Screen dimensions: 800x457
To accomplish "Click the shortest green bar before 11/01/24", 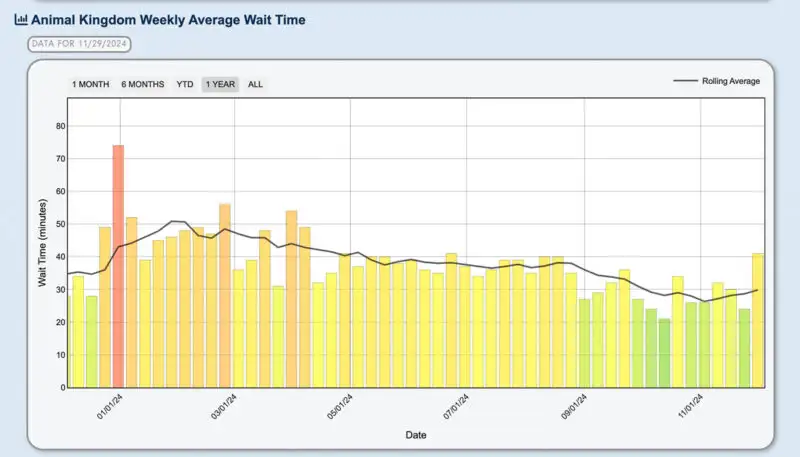I will 664,353.
